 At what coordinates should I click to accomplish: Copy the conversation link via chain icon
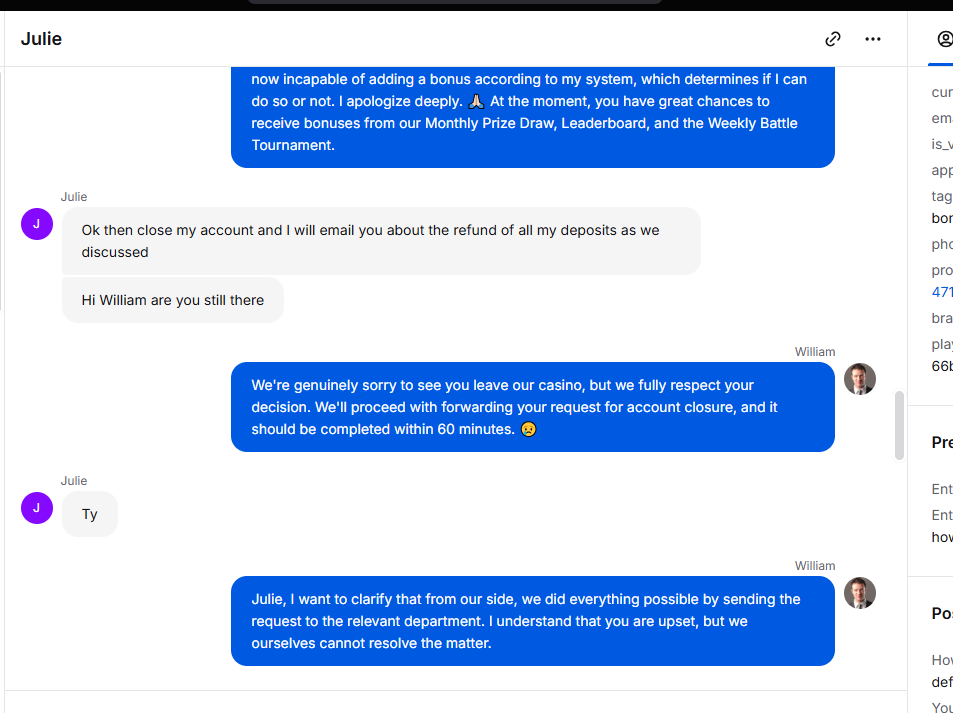(833, 39)
